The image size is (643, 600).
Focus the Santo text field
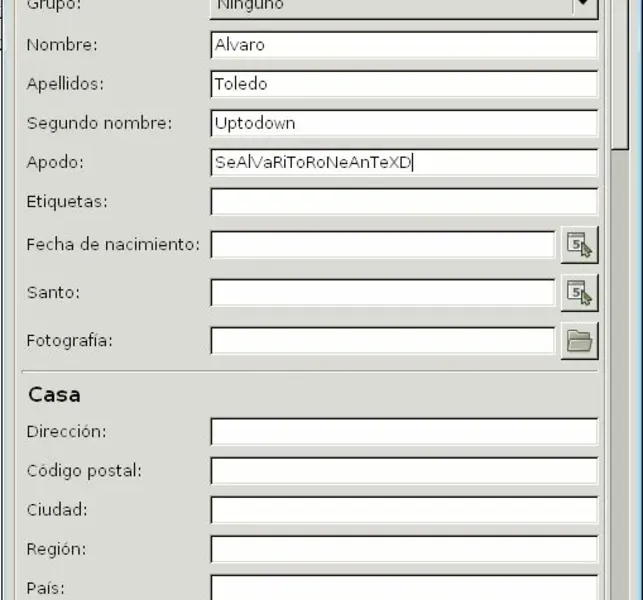coord(382,293)
